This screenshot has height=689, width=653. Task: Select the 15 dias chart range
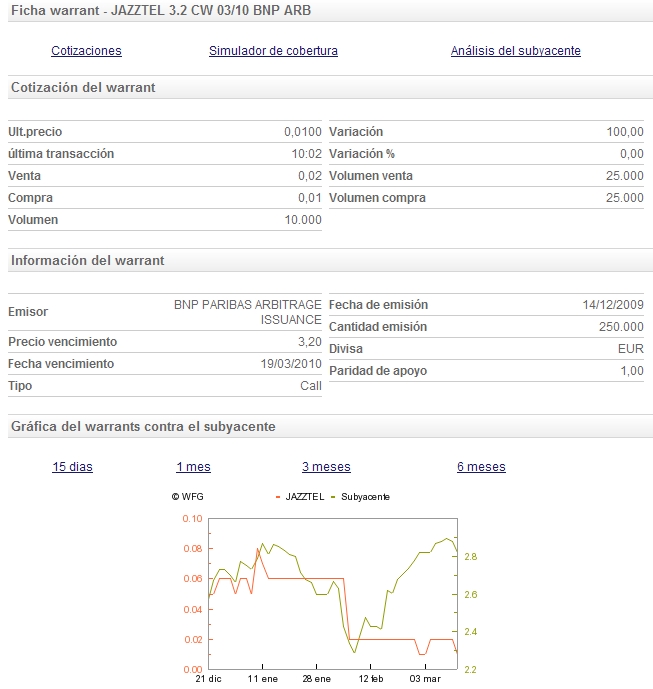coord(73,467)
